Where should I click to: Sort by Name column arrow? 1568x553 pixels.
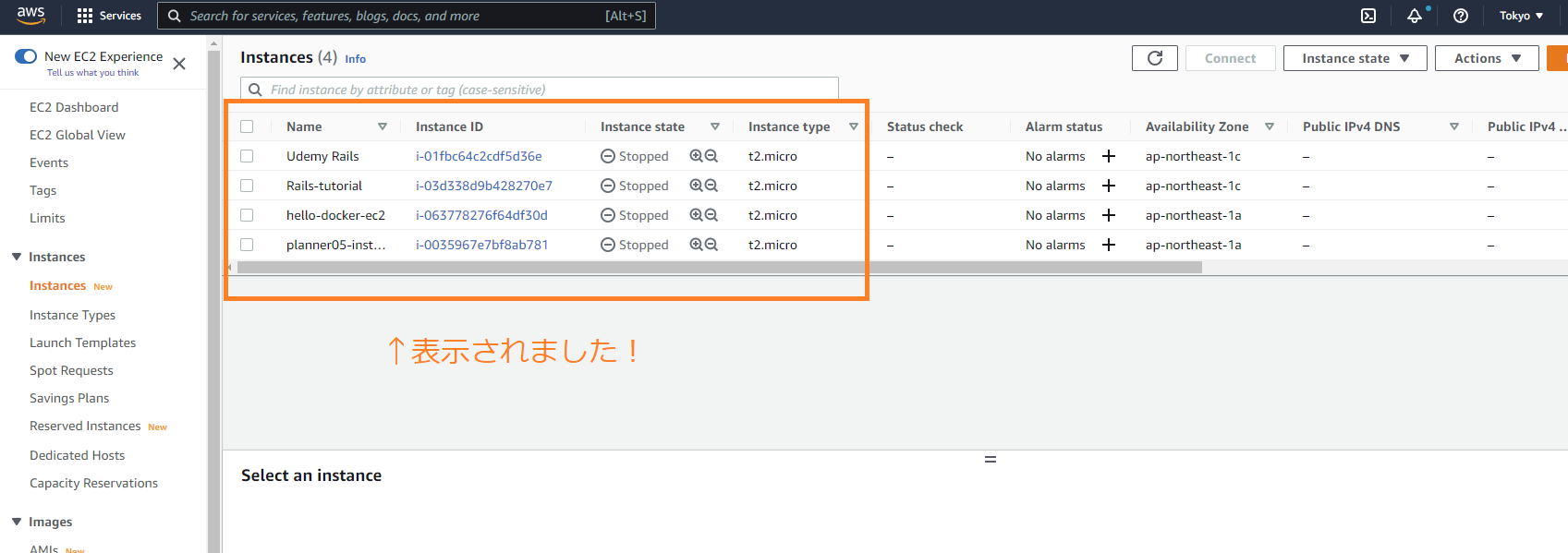pyautogui.click(x=383, y=126)
